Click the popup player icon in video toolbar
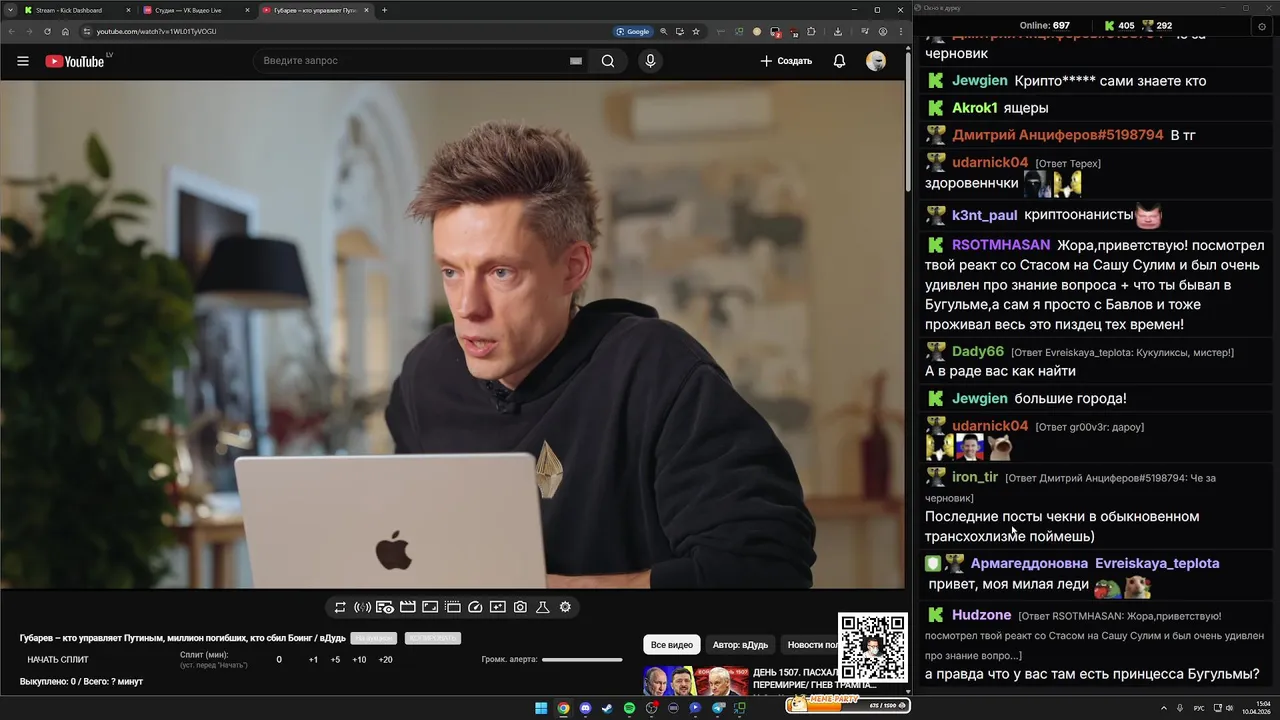The height and width of the screenshot is (720, 1280). pyautogui.click(x=498, y=607)
